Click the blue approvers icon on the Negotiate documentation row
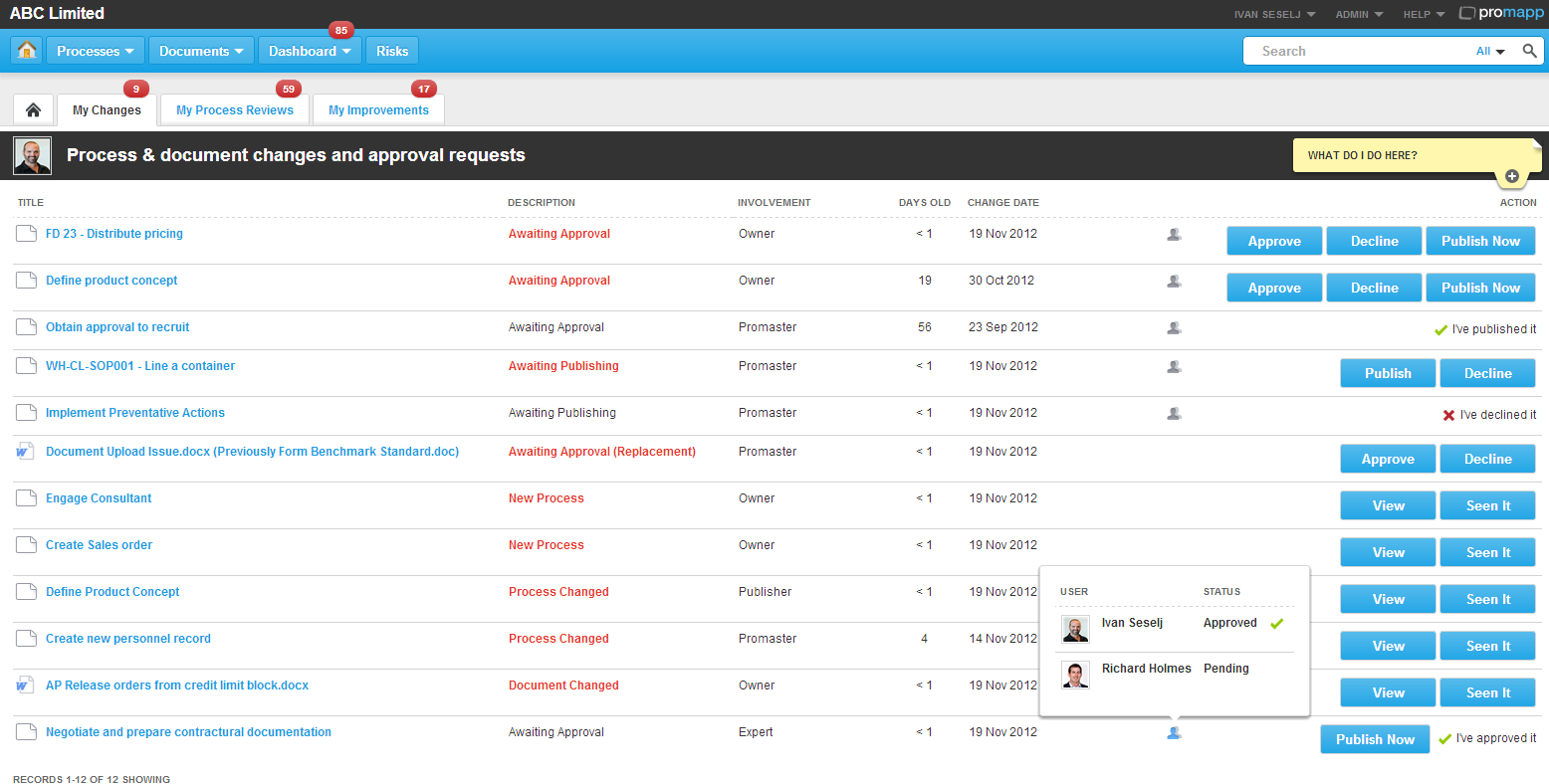Viewport: 1549px width, 784px height. 1174,732
